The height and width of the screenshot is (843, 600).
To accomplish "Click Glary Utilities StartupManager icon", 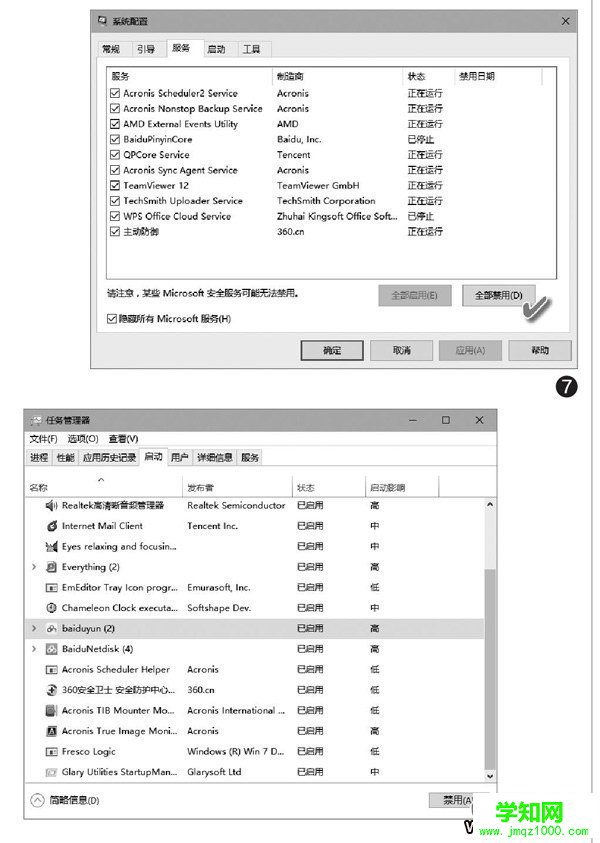I will click(52, 772).
